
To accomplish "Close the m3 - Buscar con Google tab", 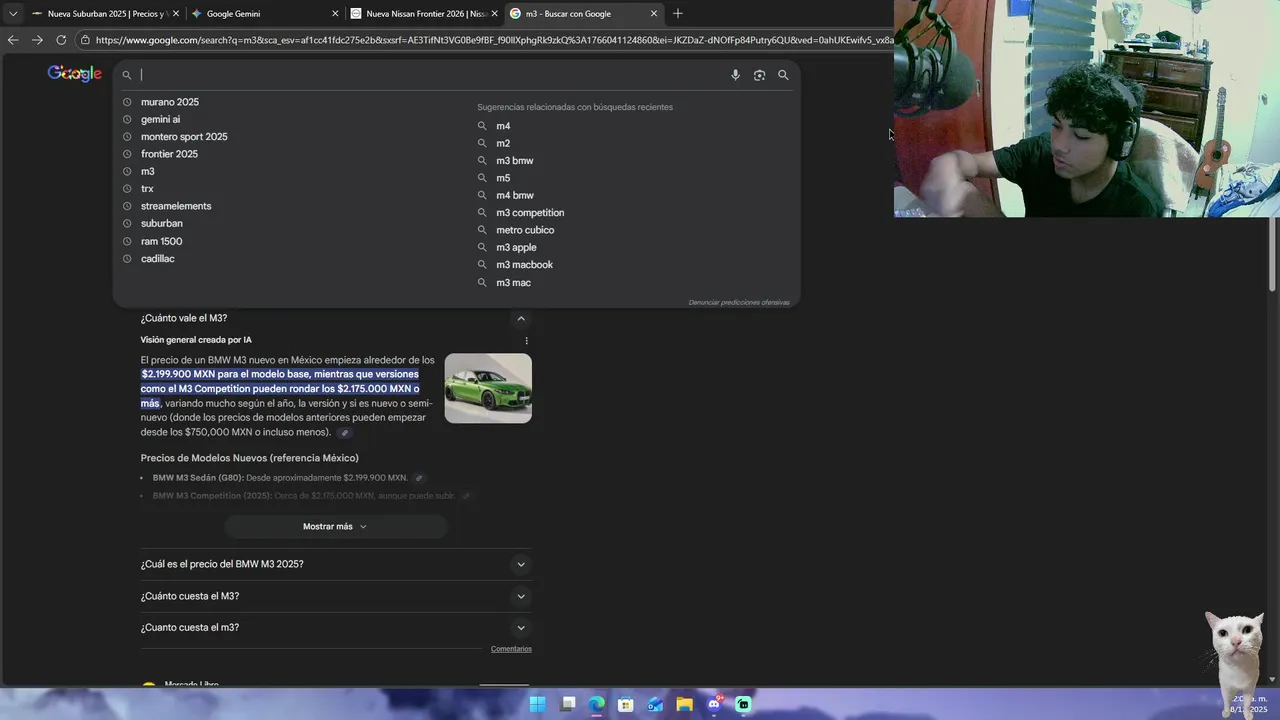I will [x=654, y=14].
